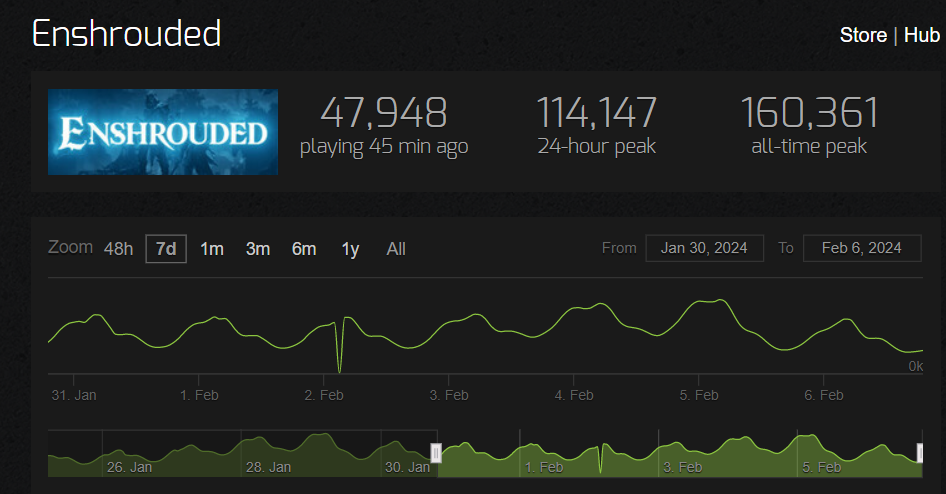Click the 1. Feb label on main chart axis

point(199,395)
